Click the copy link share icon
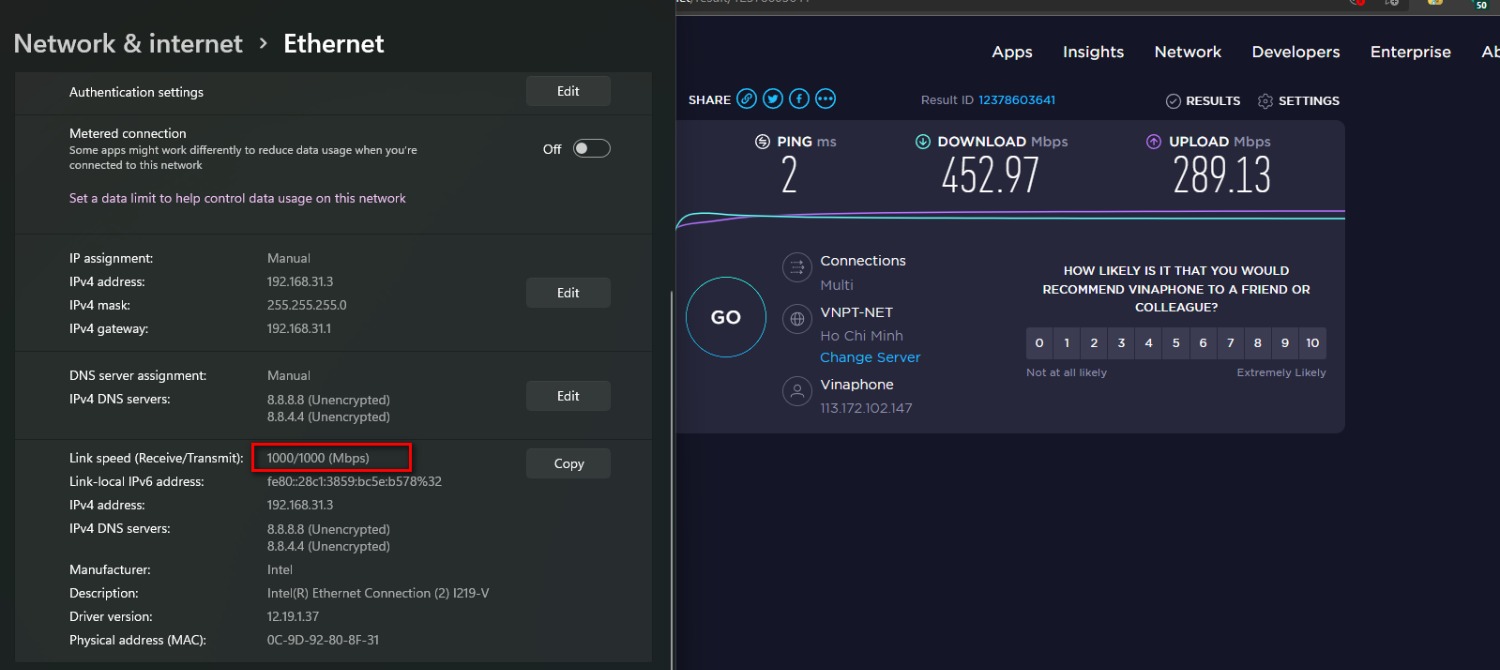The width and height of the screenshot is (1500, 670). click(746, 99)
